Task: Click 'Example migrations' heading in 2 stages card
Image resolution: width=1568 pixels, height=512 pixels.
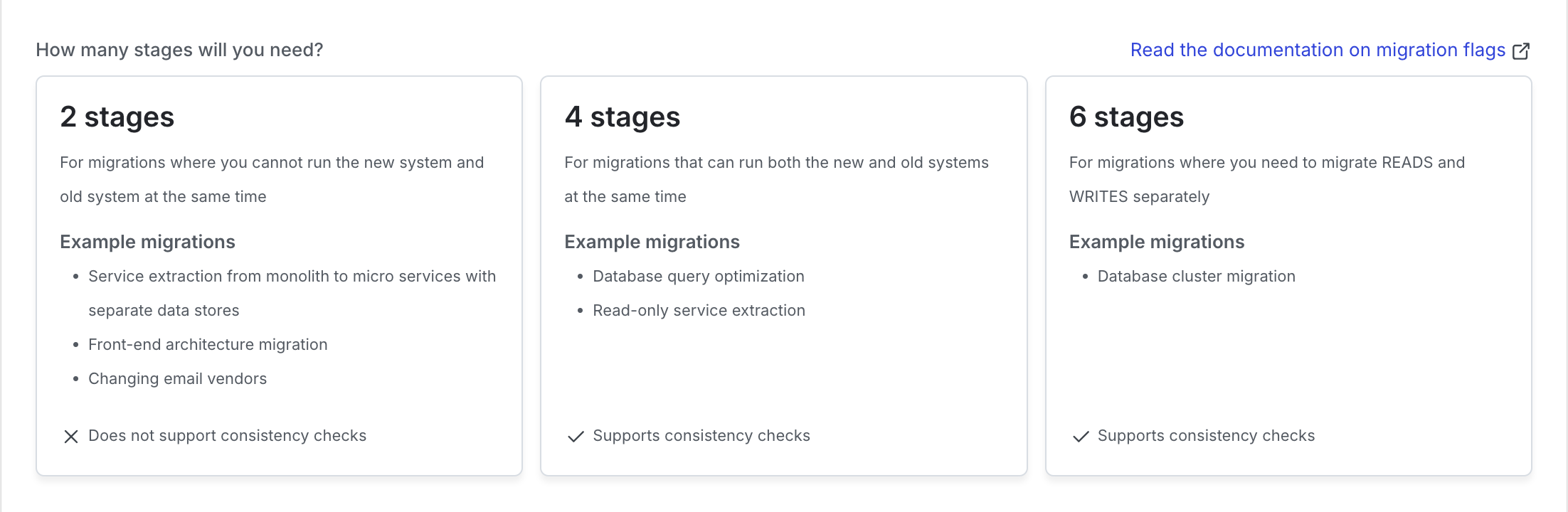Action: point(147,241)
